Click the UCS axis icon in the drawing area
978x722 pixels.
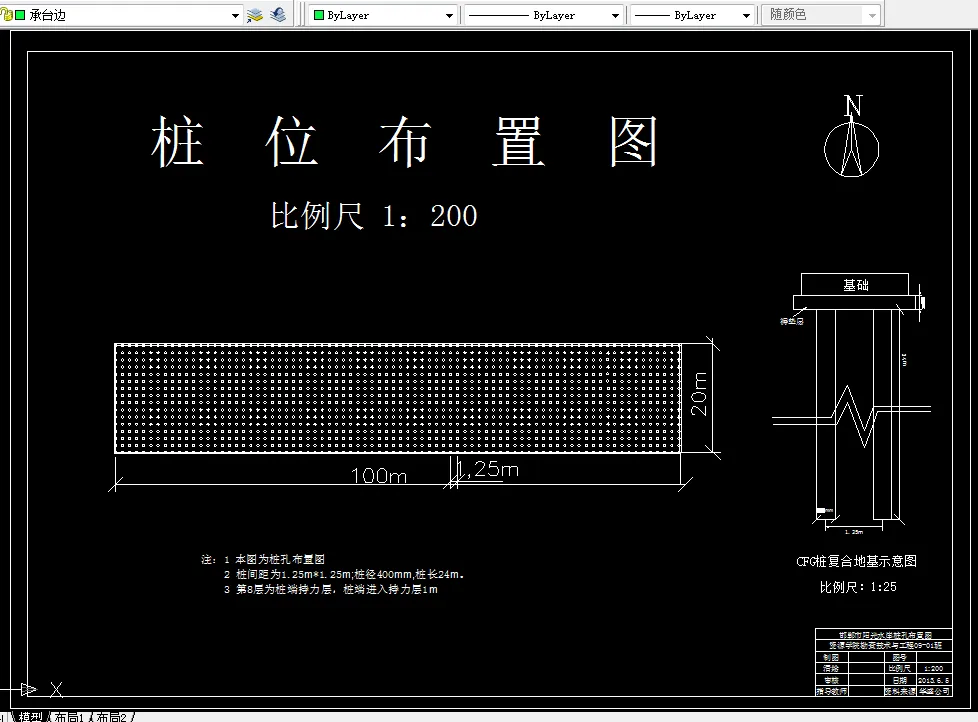(x=30, y=688)
